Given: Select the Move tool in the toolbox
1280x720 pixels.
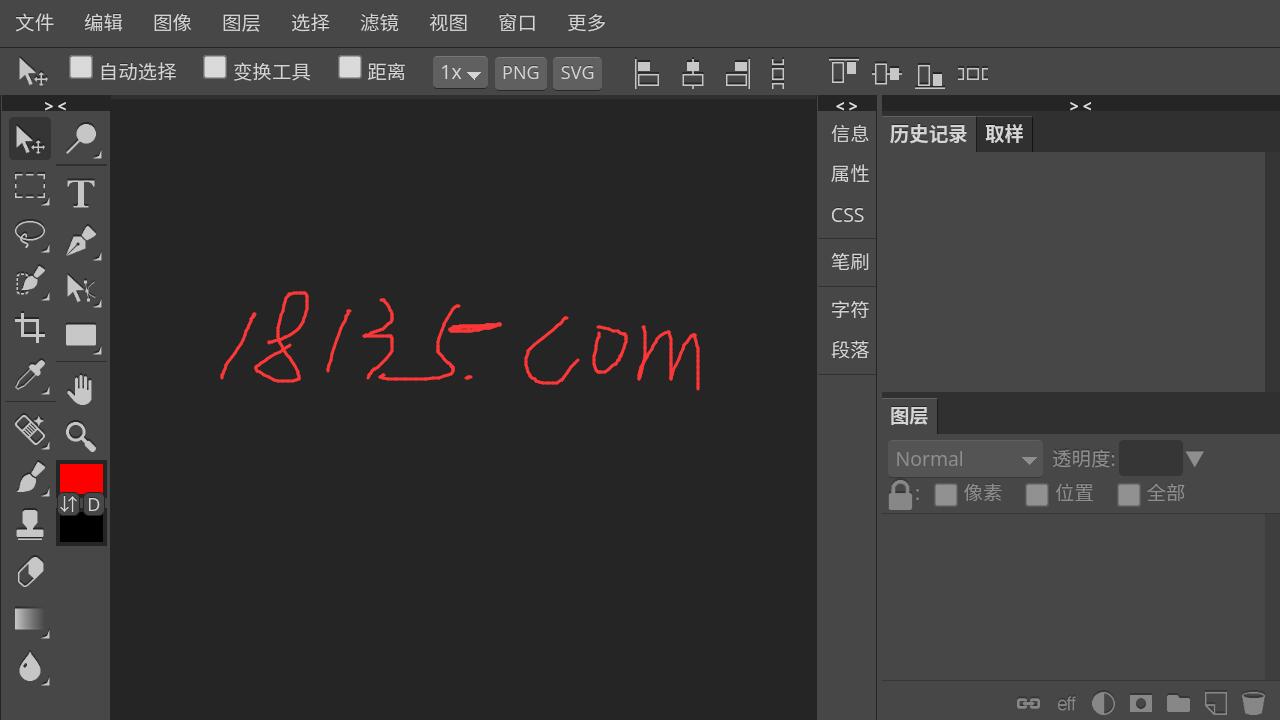Looking at the screenshot, I should point(30,140).
